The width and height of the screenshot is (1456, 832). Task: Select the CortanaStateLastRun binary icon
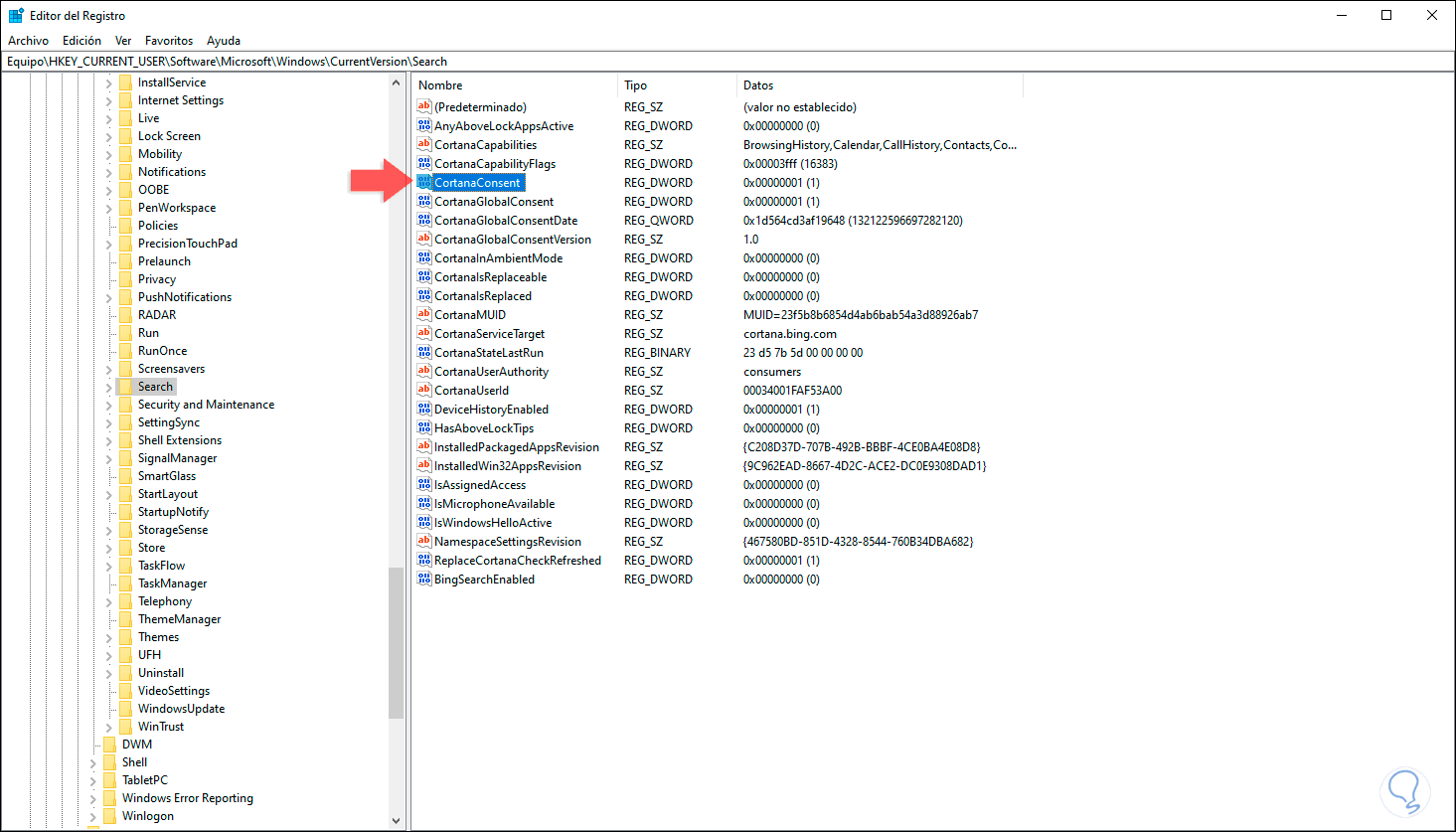pyautogui.click(x=424, y=353)
